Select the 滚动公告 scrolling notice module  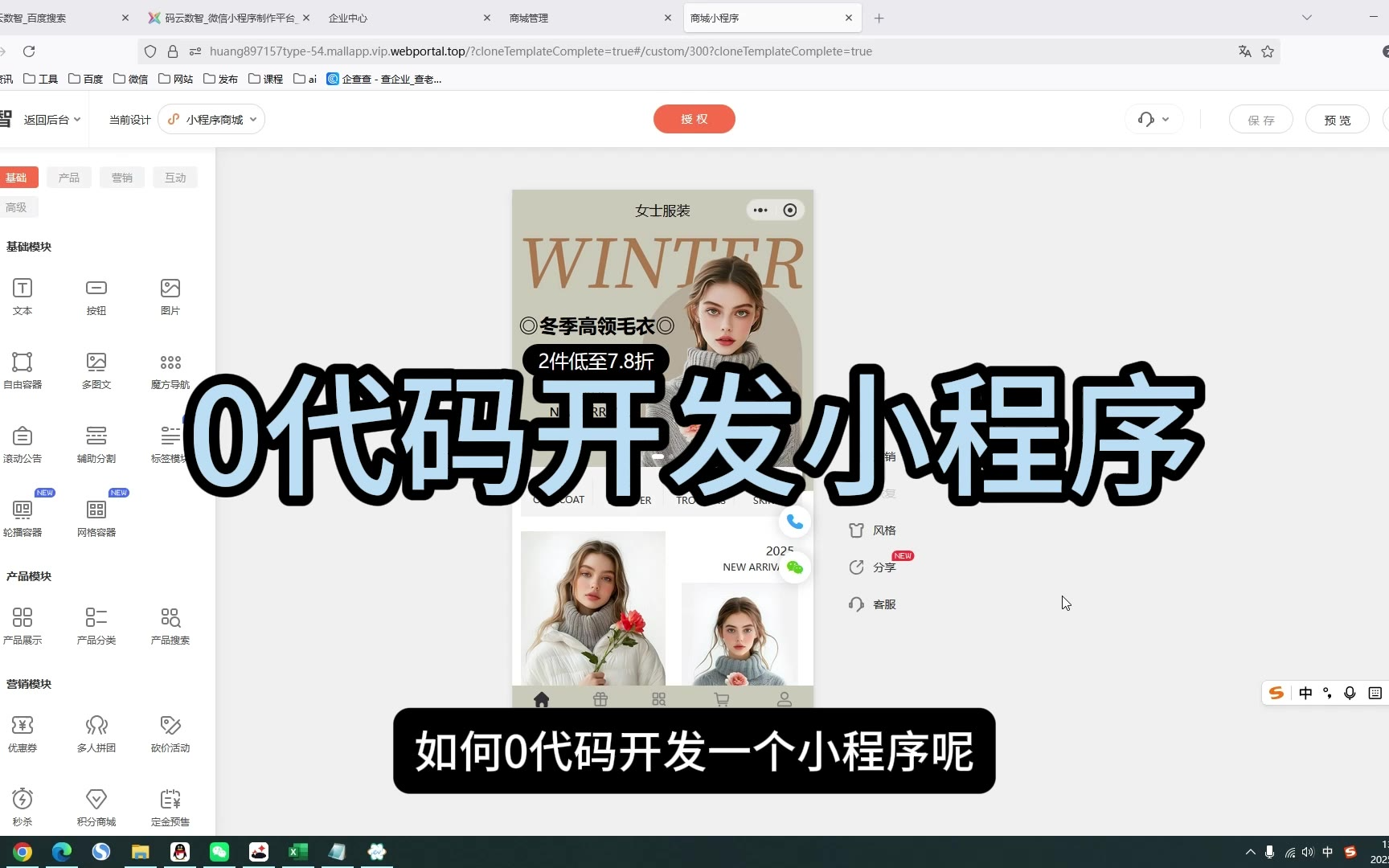[23, 444]
